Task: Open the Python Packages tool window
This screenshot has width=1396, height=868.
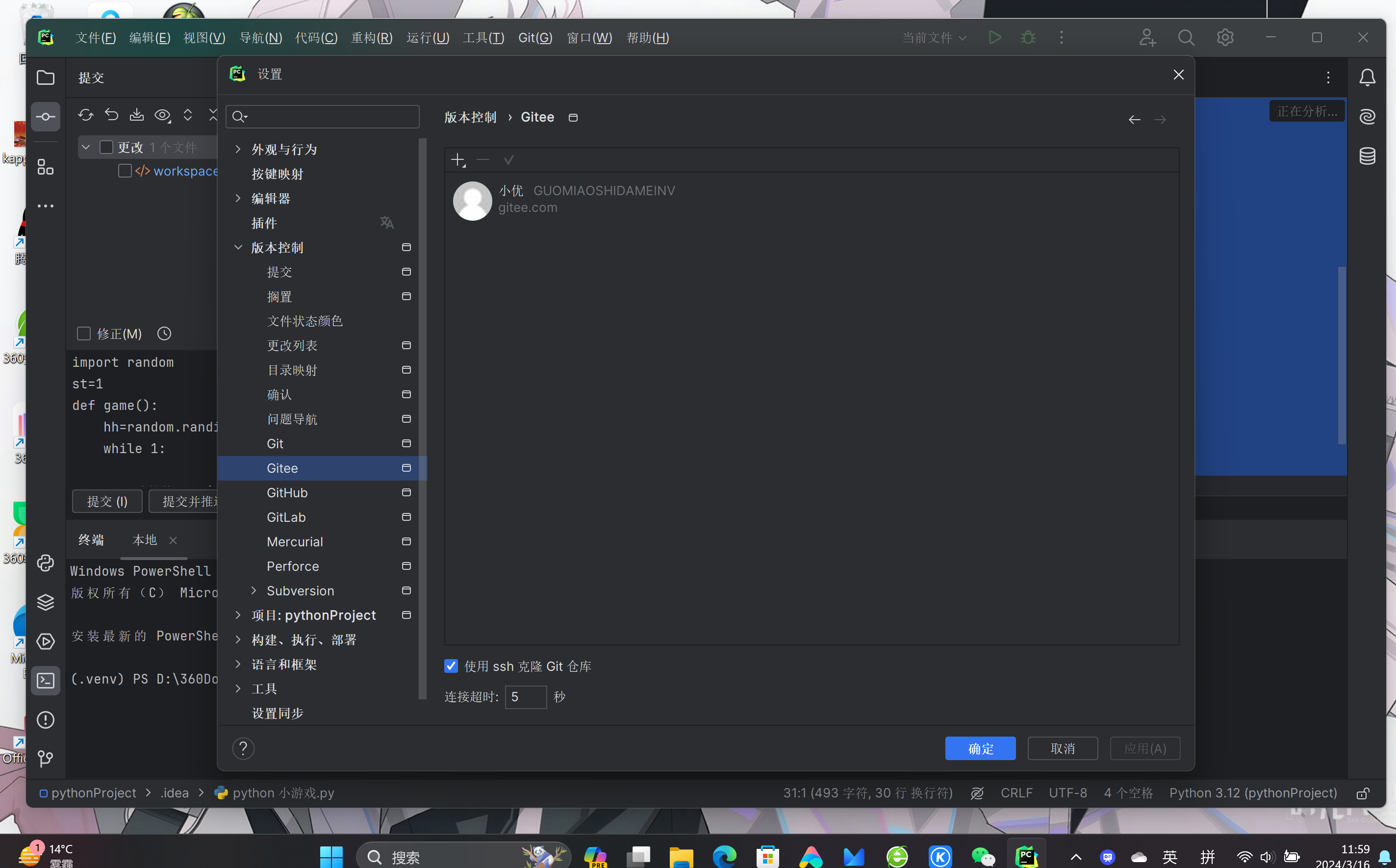Action: pyautogui.click(x=45, y=602)
